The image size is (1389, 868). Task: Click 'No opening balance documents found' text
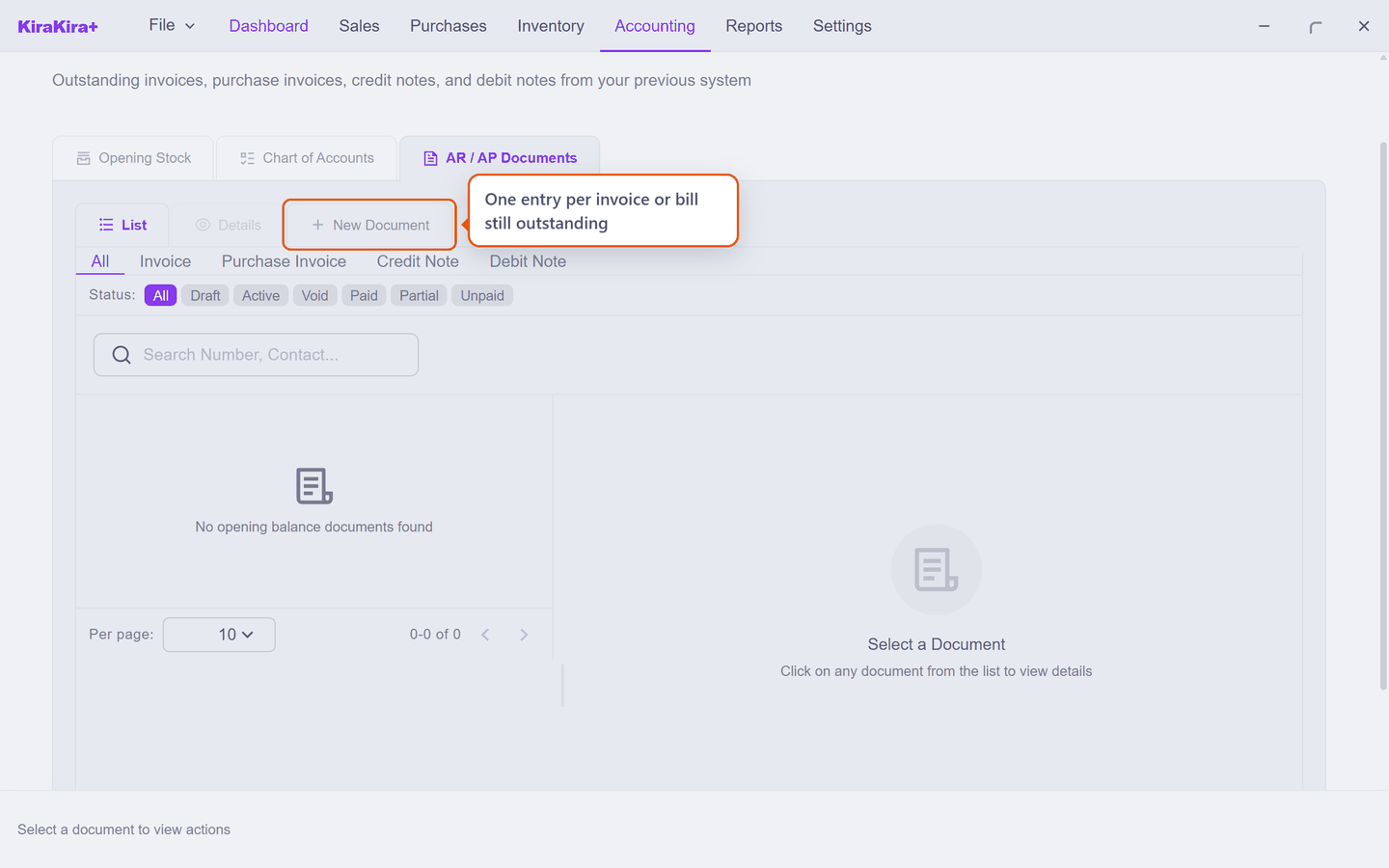[x=313, y=527]
